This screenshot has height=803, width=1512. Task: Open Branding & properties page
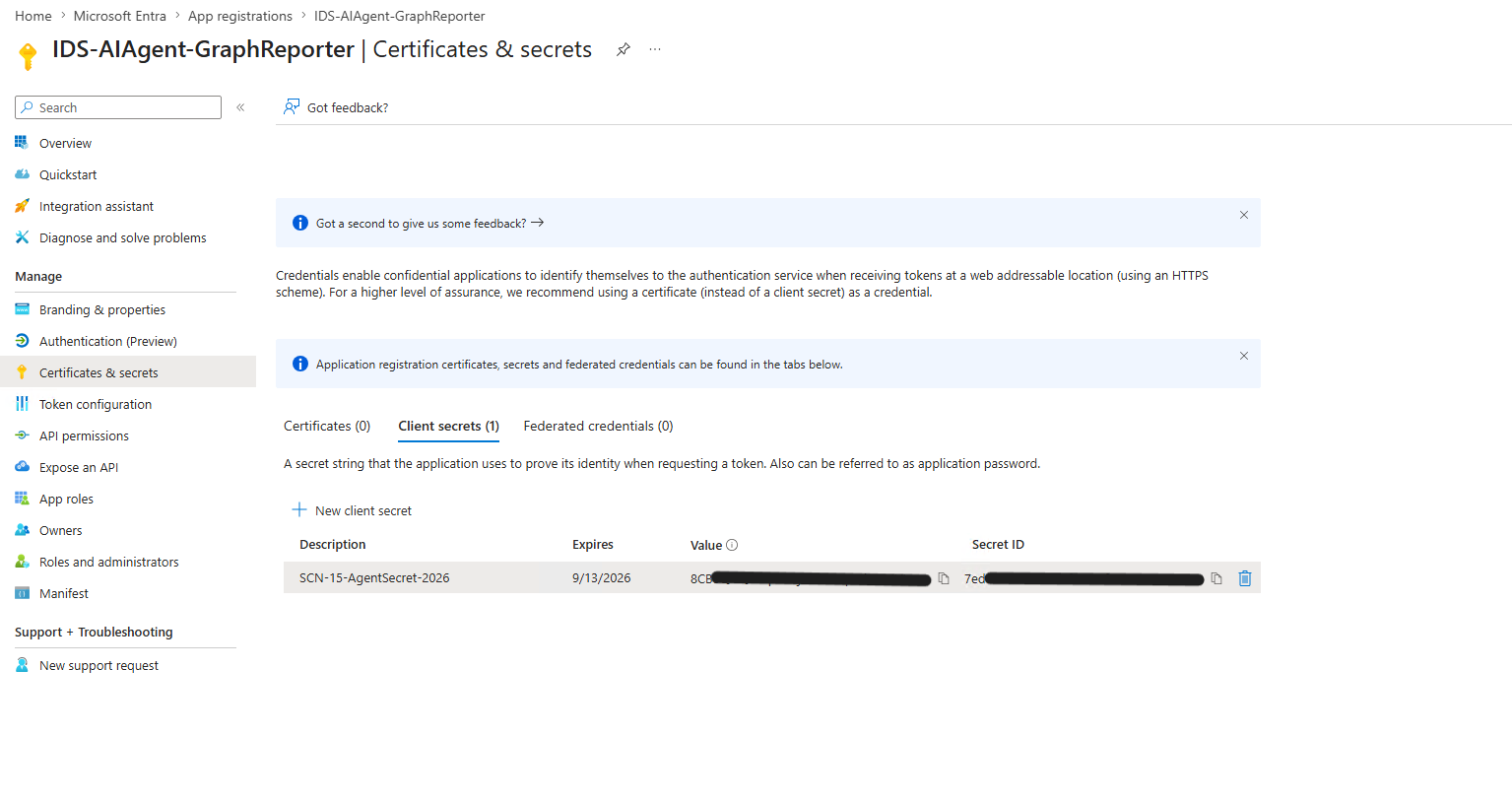102,309
